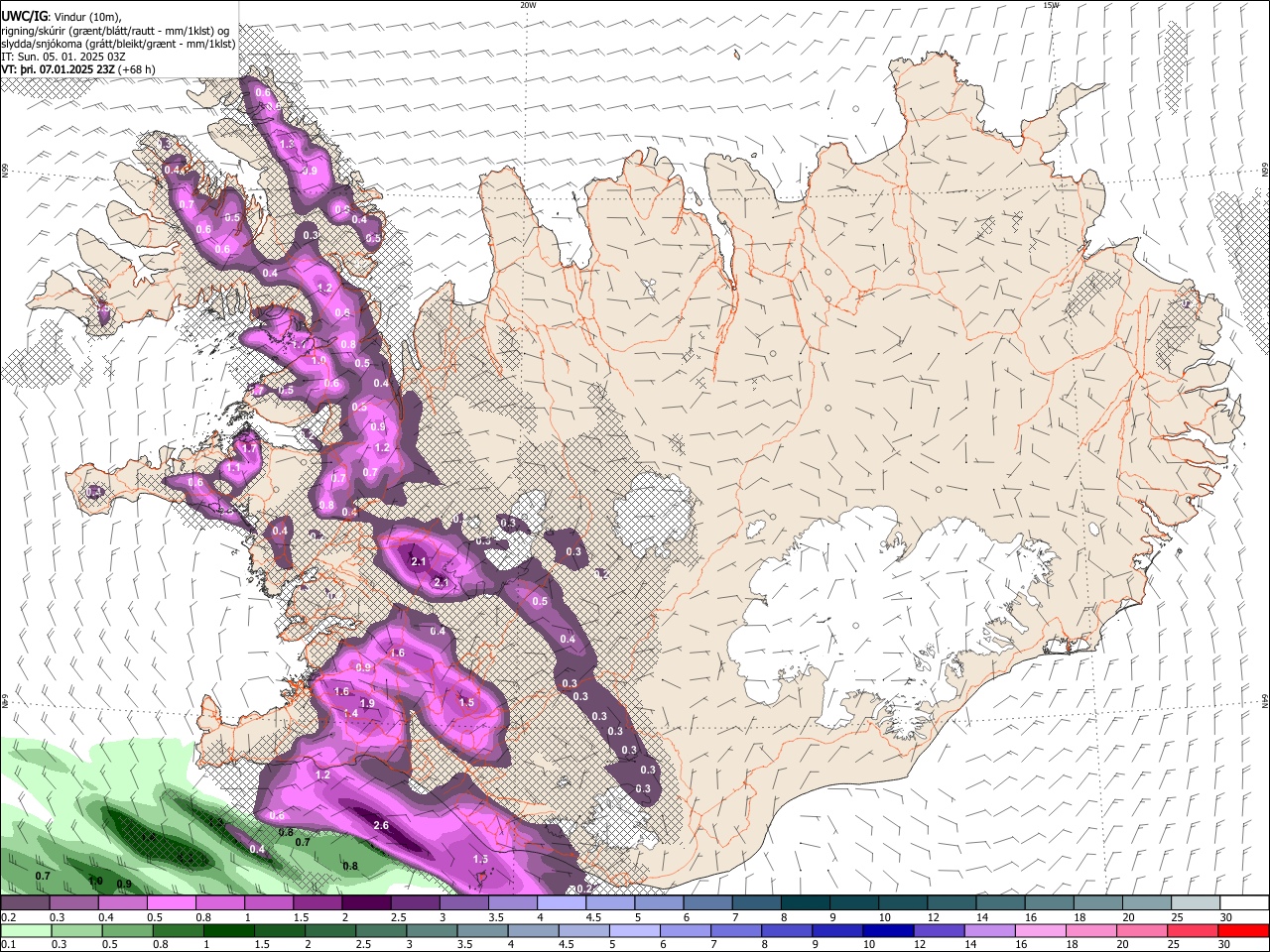Select the '10' label in the snow legend row
The width and height of the screenshot is (1270, 952).
pyautogui.click(x=884, y=917)
